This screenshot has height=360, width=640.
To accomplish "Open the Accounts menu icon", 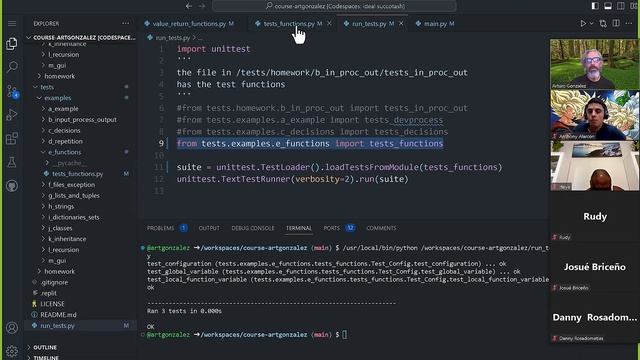I will pyautogui.click(x=12, y=328).
